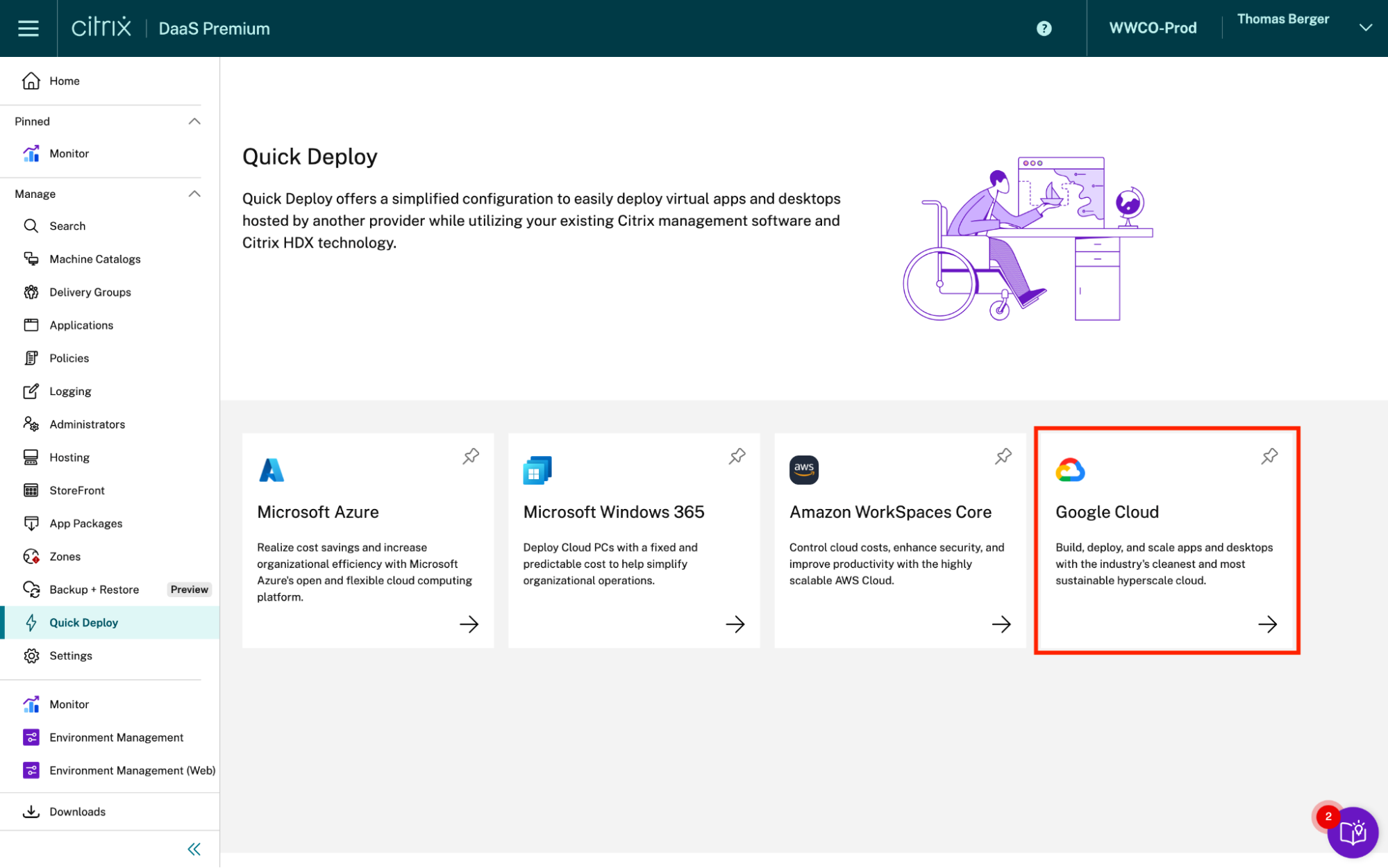This screenshot has width=1388, height=868.
Task: Click the Windows 365 logo icon
Action: click(537, 470)
